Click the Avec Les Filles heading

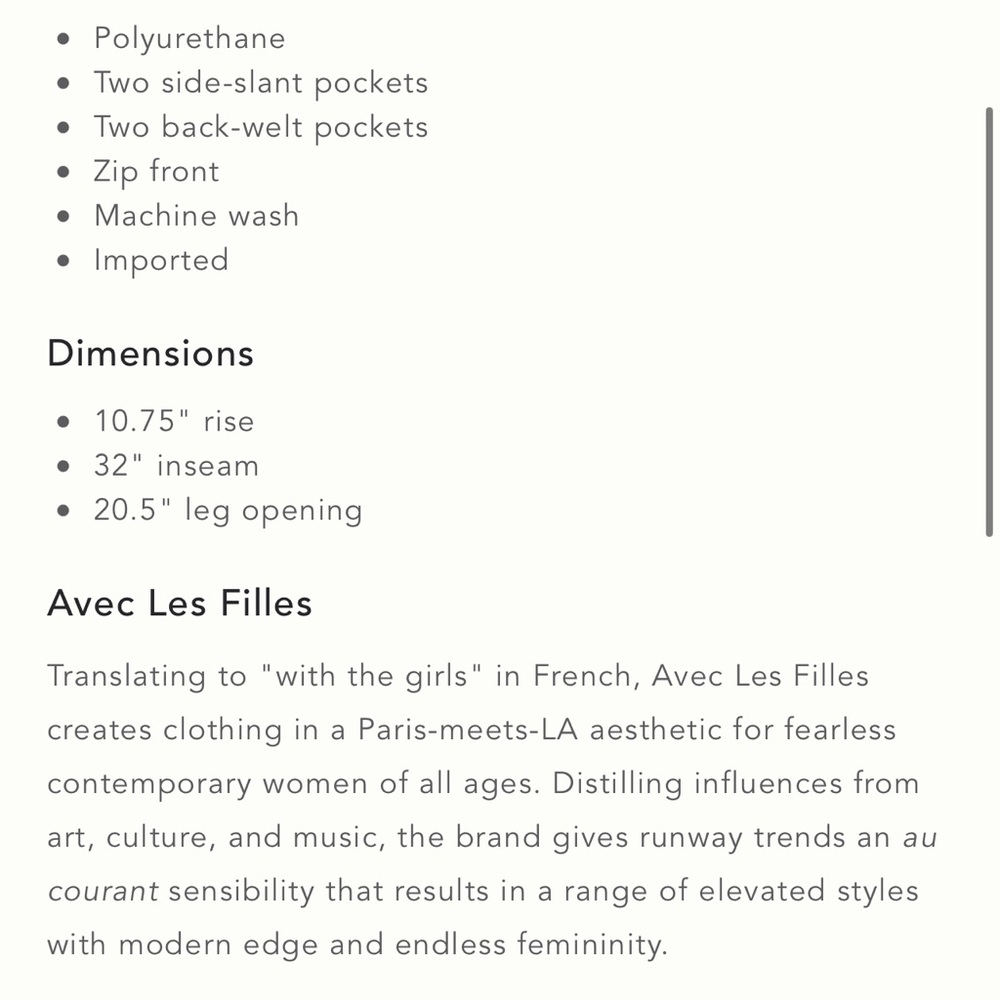(179, 604)
